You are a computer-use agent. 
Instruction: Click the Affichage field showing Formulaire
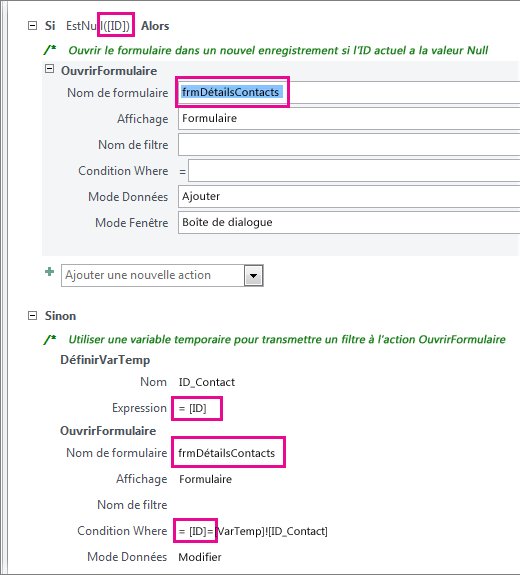(x=349, y=119)
